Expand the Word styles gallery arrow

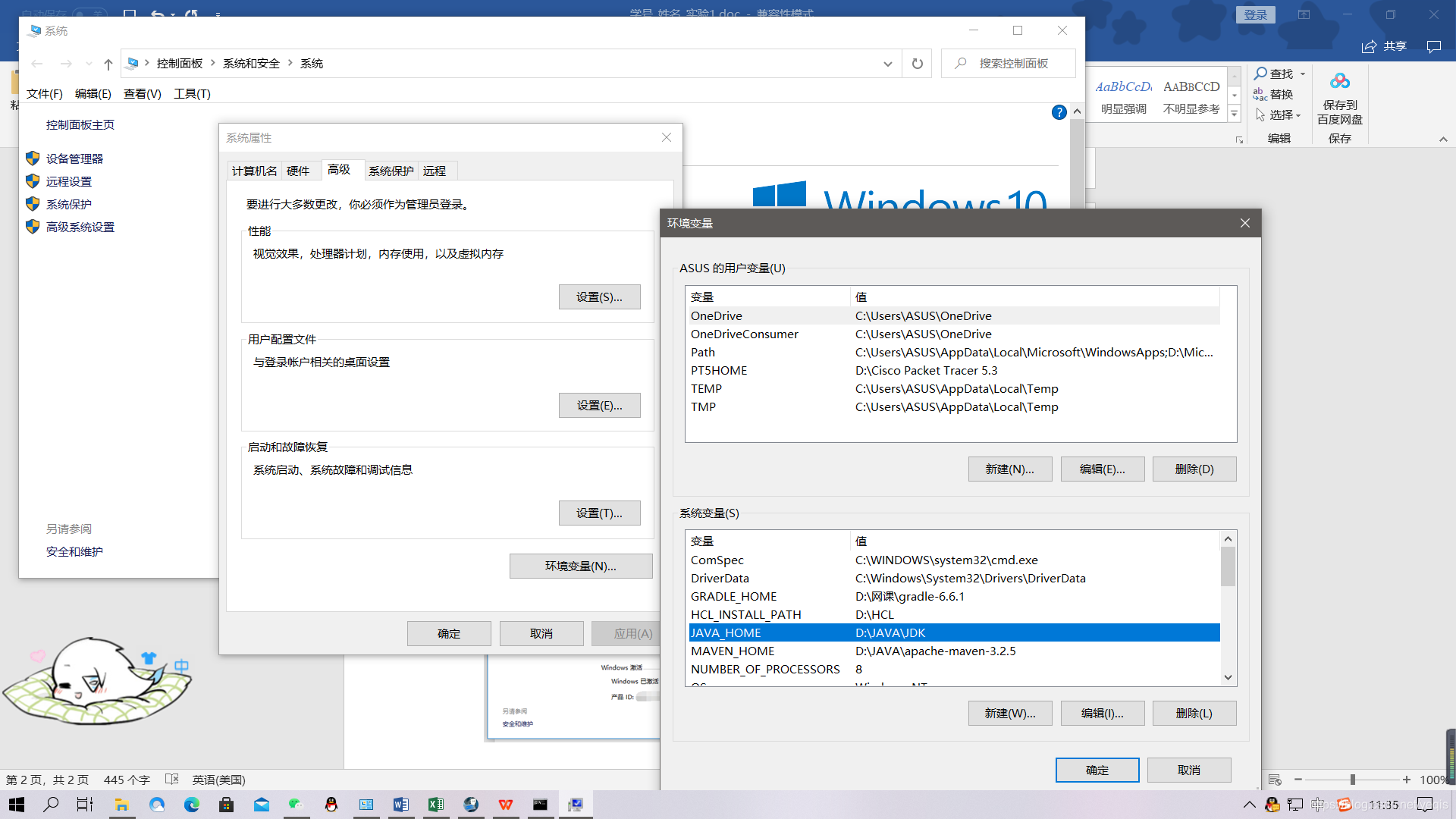pos(1235,115)
